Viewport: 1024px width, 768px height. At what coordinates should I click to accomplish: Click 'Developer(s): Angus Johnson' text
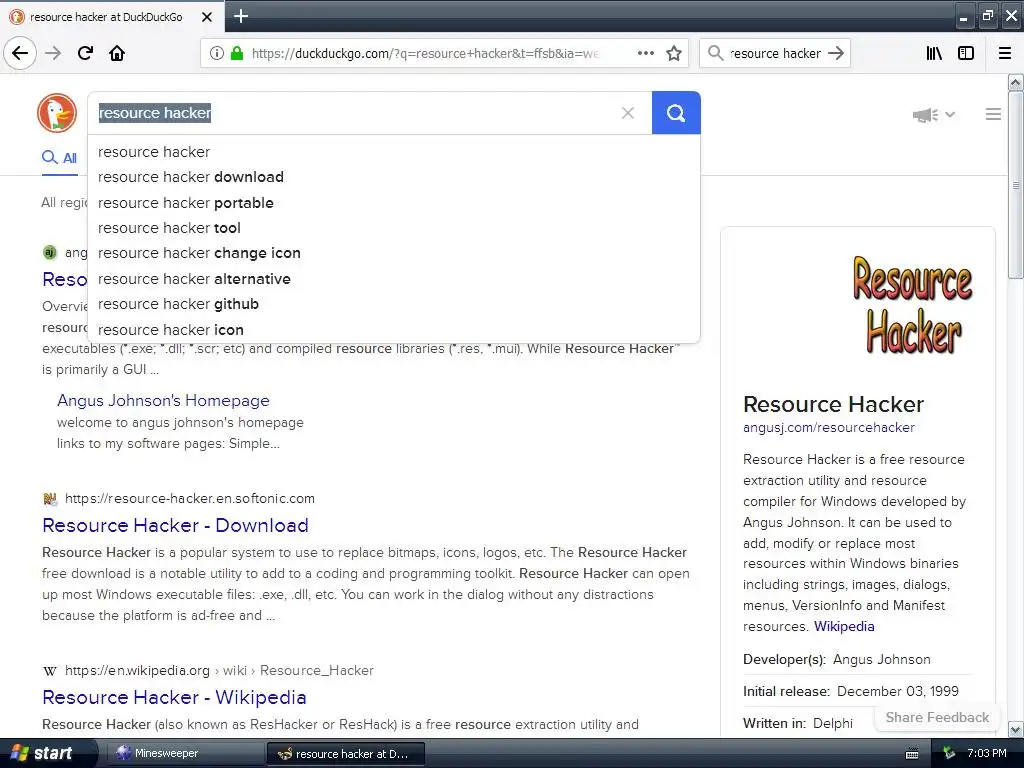[x=837, y=660]
